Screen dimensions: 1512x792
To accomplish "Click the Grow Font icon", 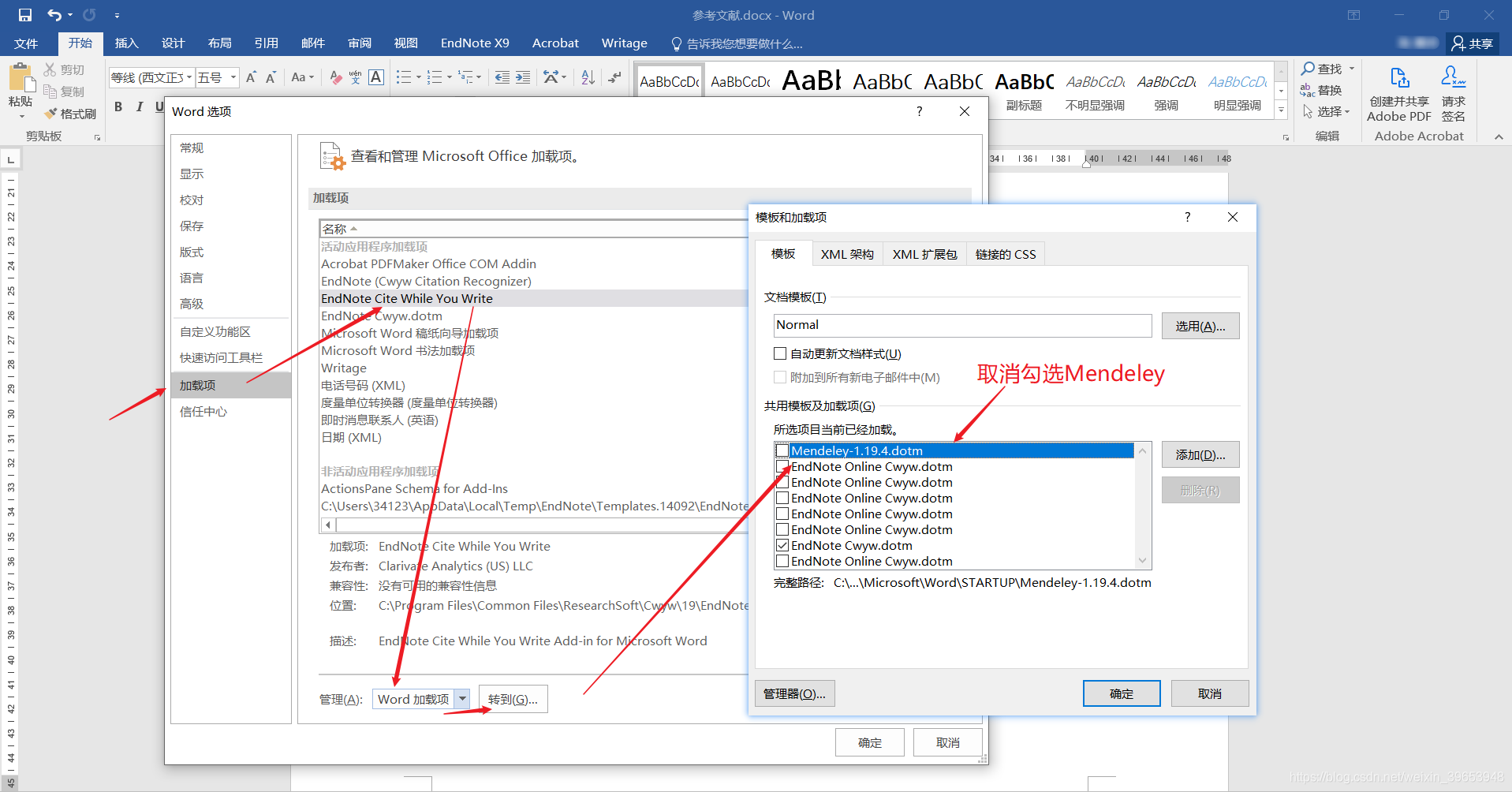I will (251, 77).
